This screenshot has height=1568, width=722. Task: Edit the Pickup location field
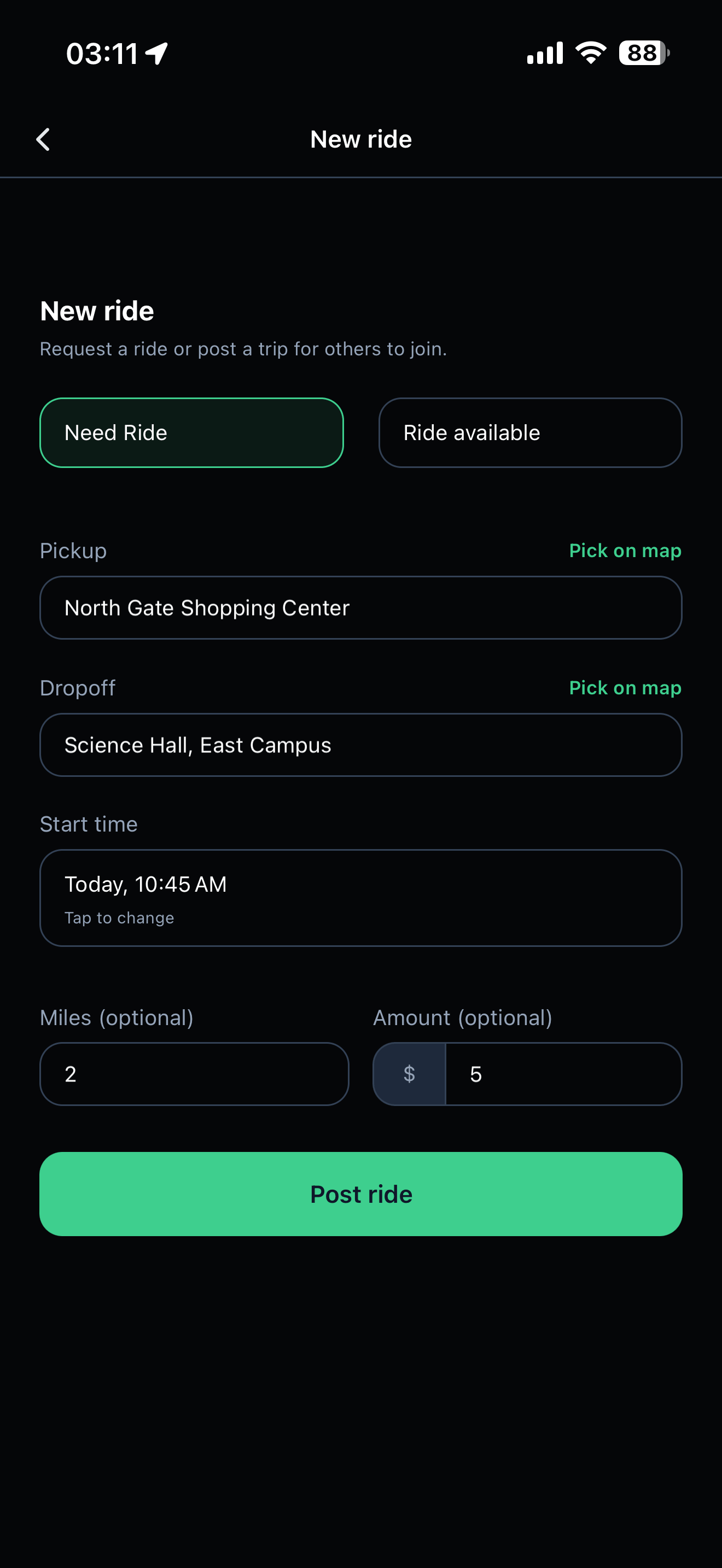[x=360, y=607]
